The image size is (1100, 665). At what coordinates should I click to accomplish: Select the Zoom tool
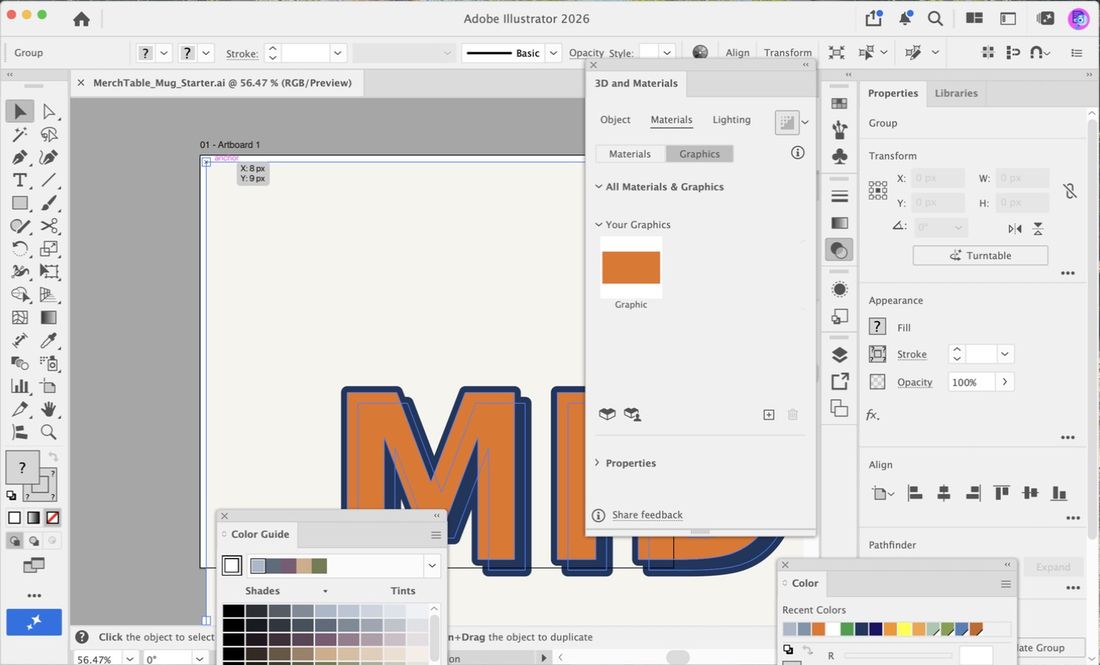(48, 431)
